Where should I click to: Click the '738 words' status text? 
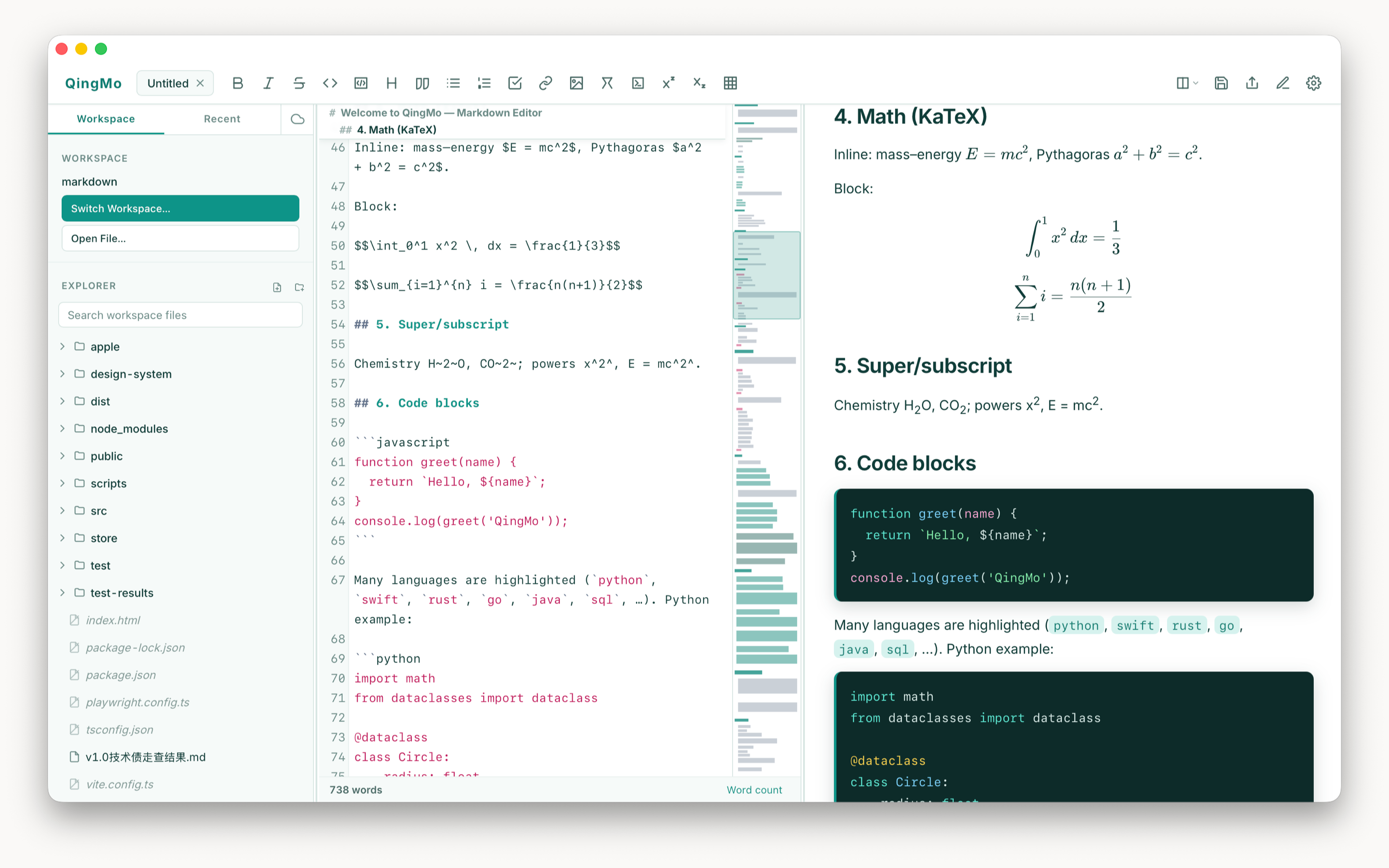356,790
